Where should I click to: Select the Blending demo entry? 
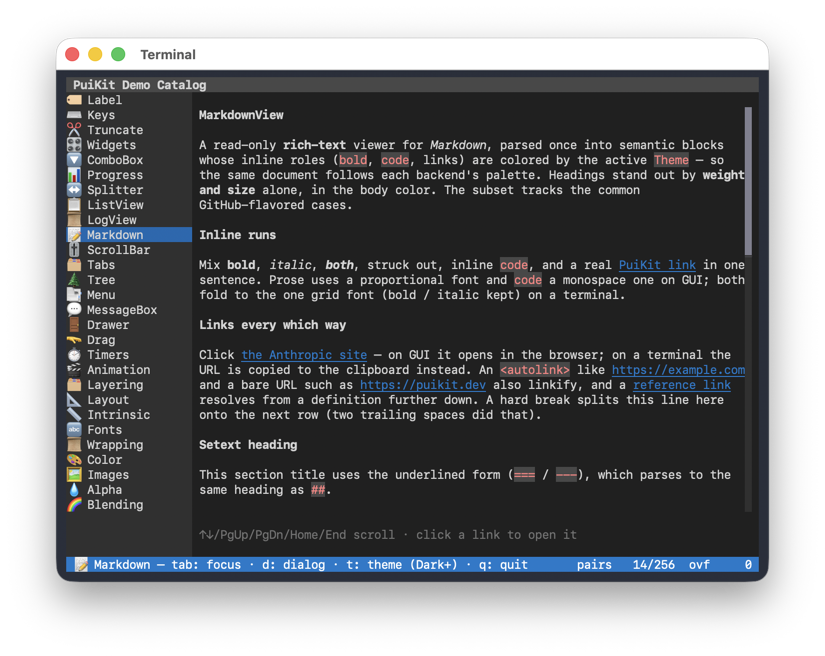click(129, 504)
